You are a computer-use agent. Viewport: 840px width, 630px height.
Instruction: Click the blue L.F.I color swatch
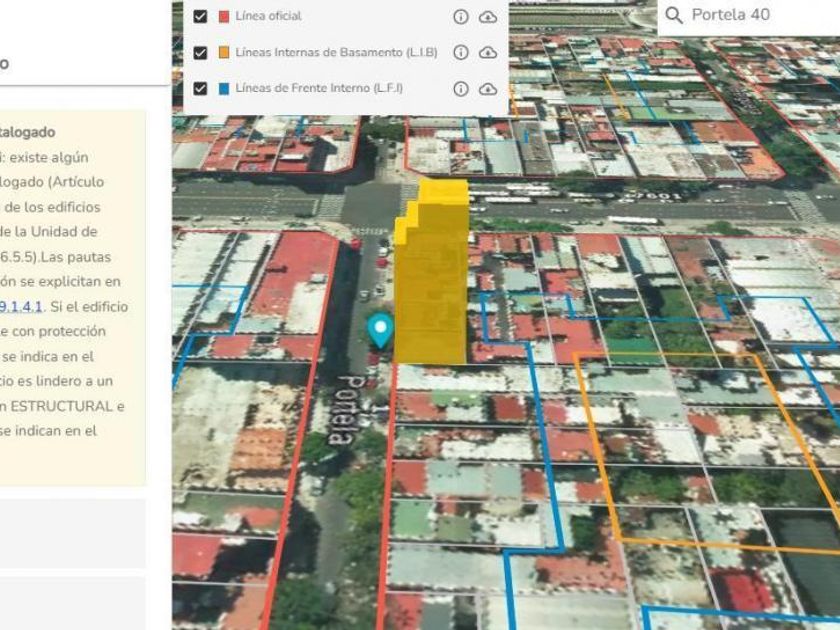[224, 88]
